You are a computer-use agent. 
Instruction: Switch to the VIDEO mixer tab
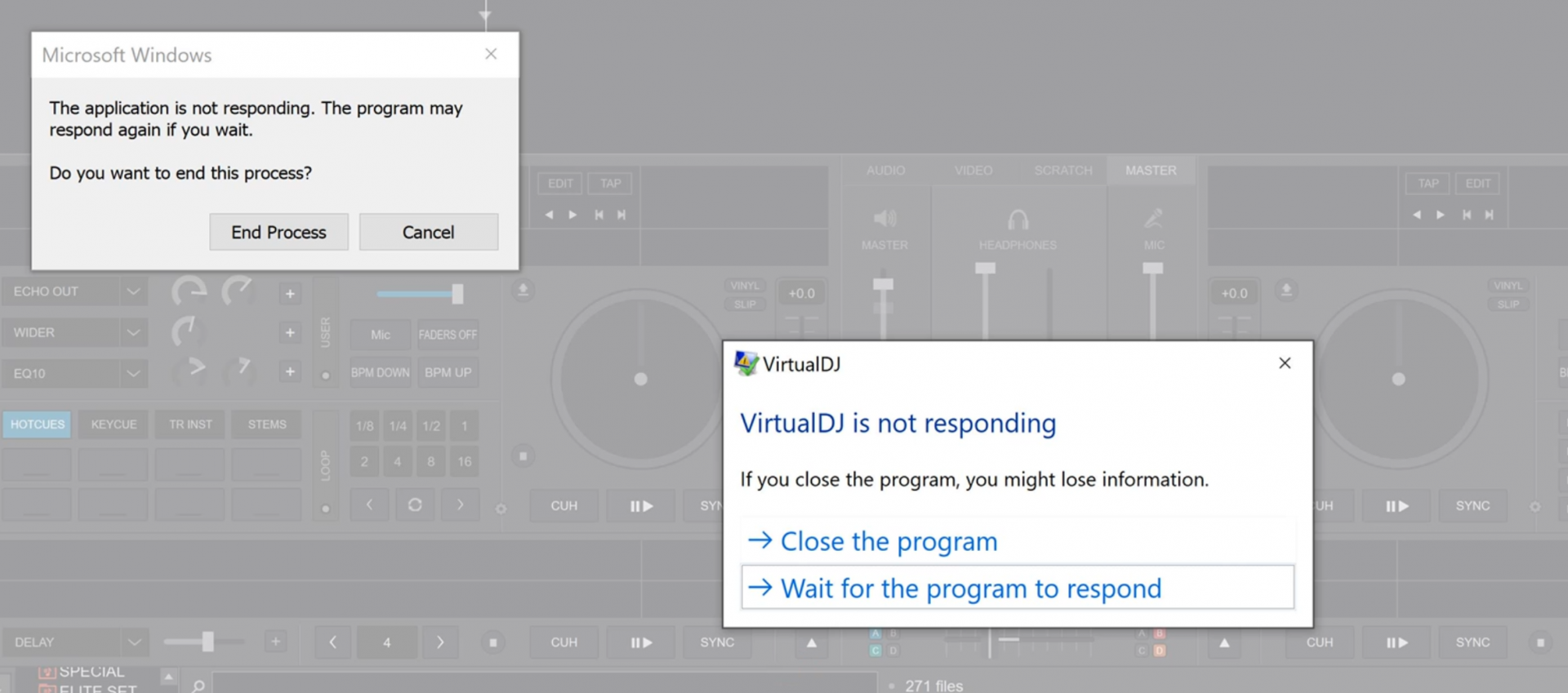point(973,171)
